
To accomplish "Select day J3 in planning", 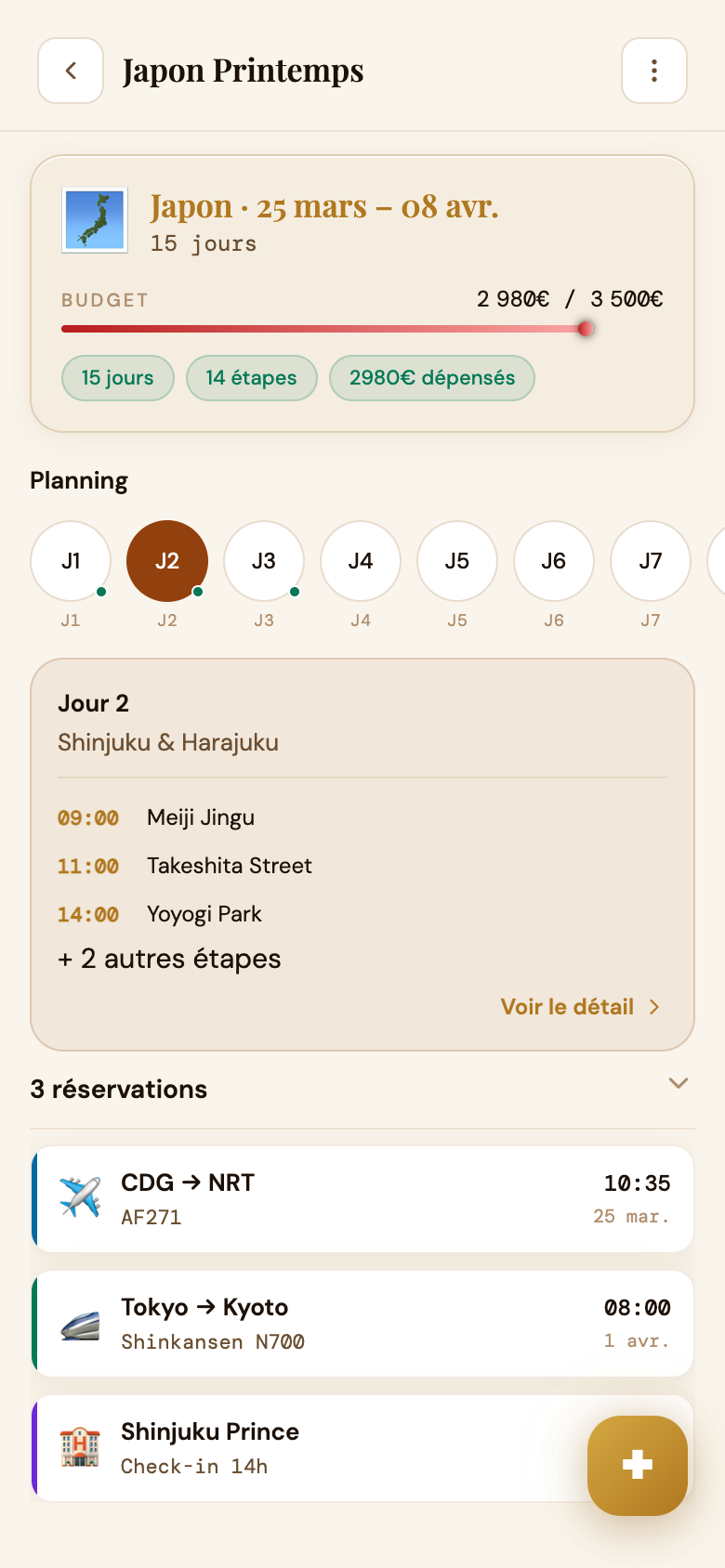I will [x=264, y=561].
